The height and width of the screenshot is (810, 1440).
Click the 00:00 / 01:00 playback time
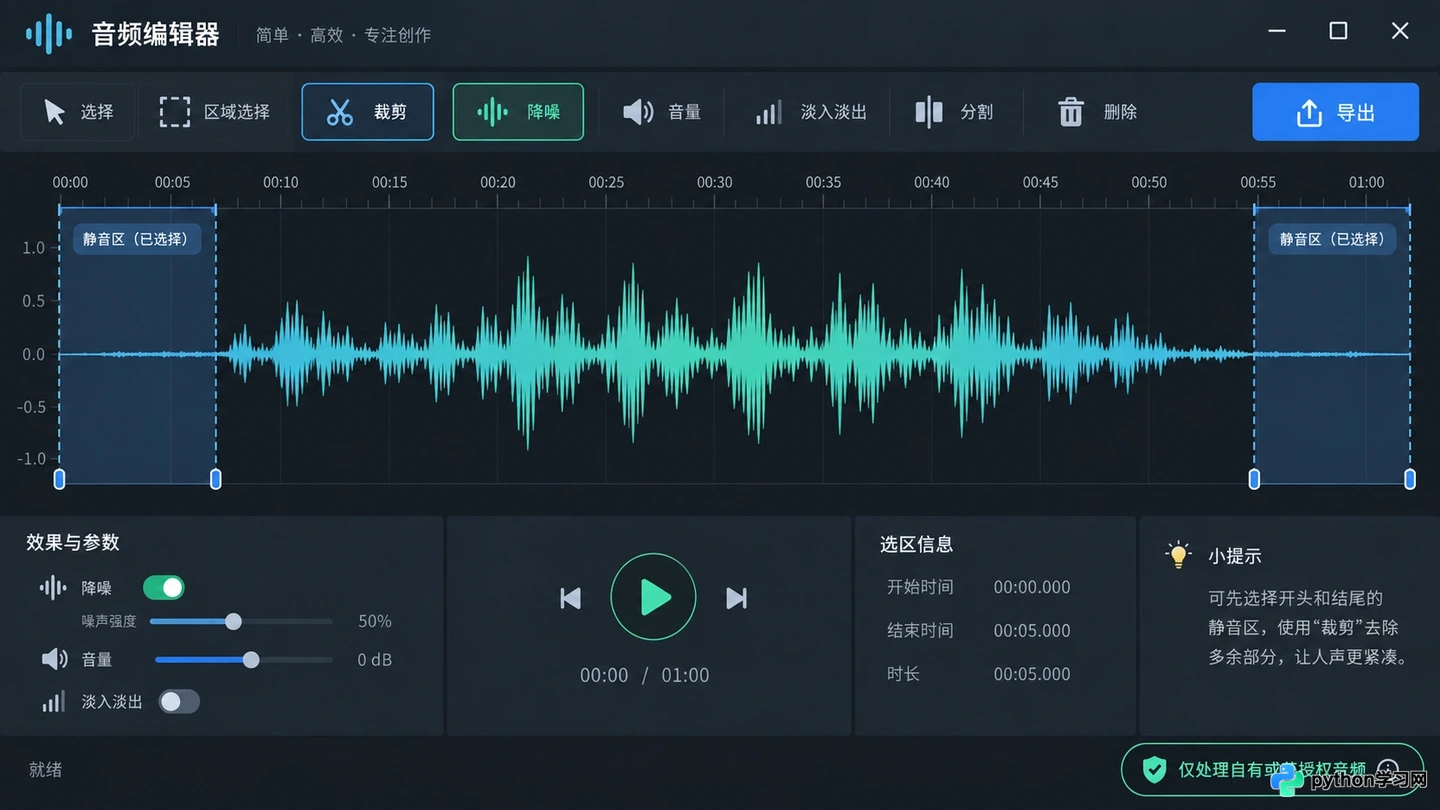click(645, 675)
